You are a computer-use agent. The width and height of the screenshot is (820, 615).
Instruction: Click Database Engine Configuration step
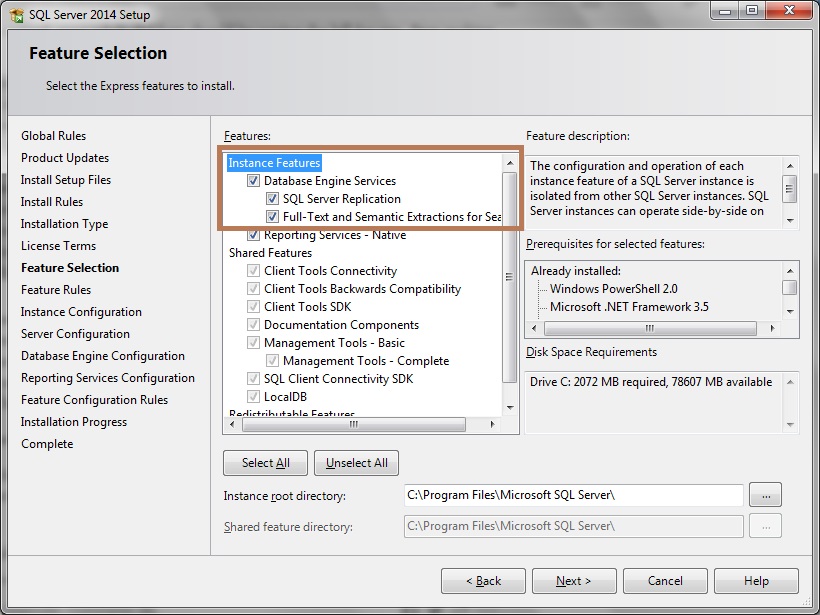coord(103,356)
